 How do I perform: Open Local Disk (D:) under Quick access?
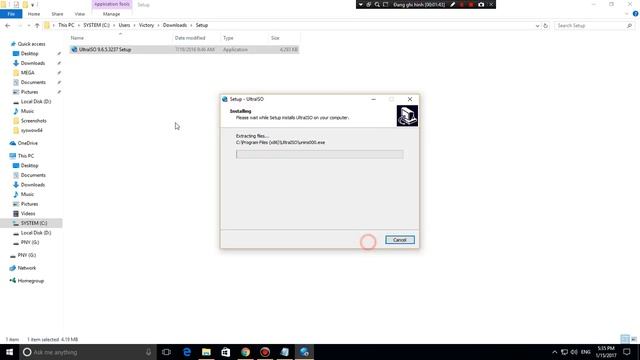coord(36,102)
